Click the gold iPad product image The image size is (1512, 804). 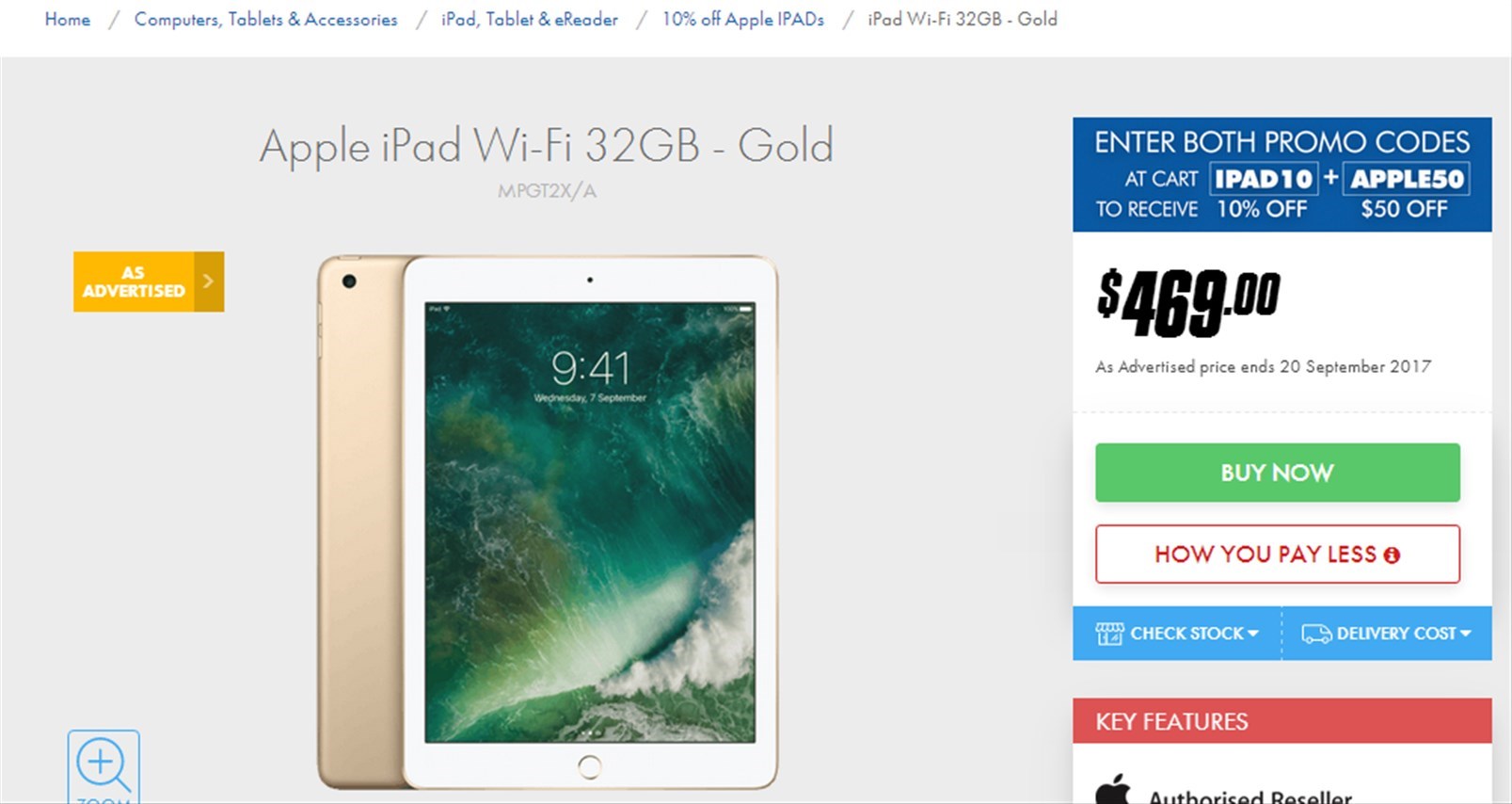tap(548, 523)
